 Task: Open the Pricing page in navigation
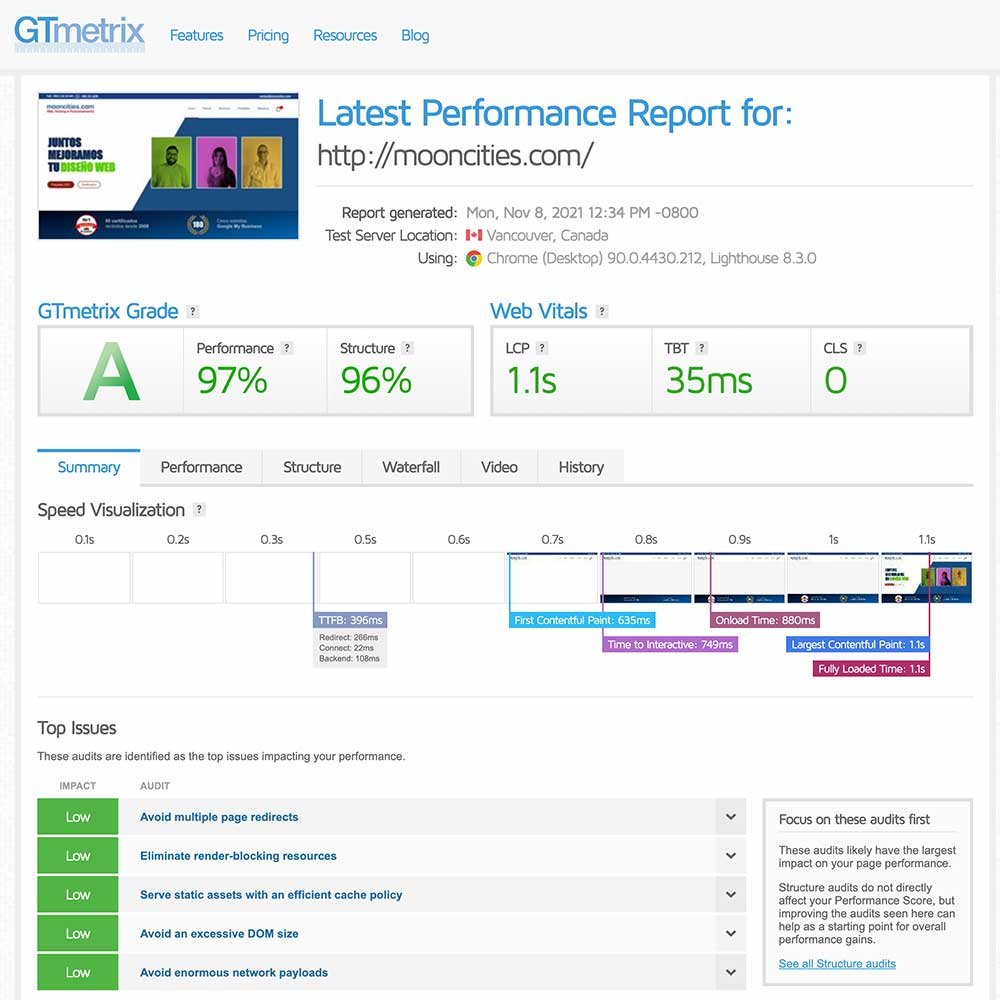[268, 35]
